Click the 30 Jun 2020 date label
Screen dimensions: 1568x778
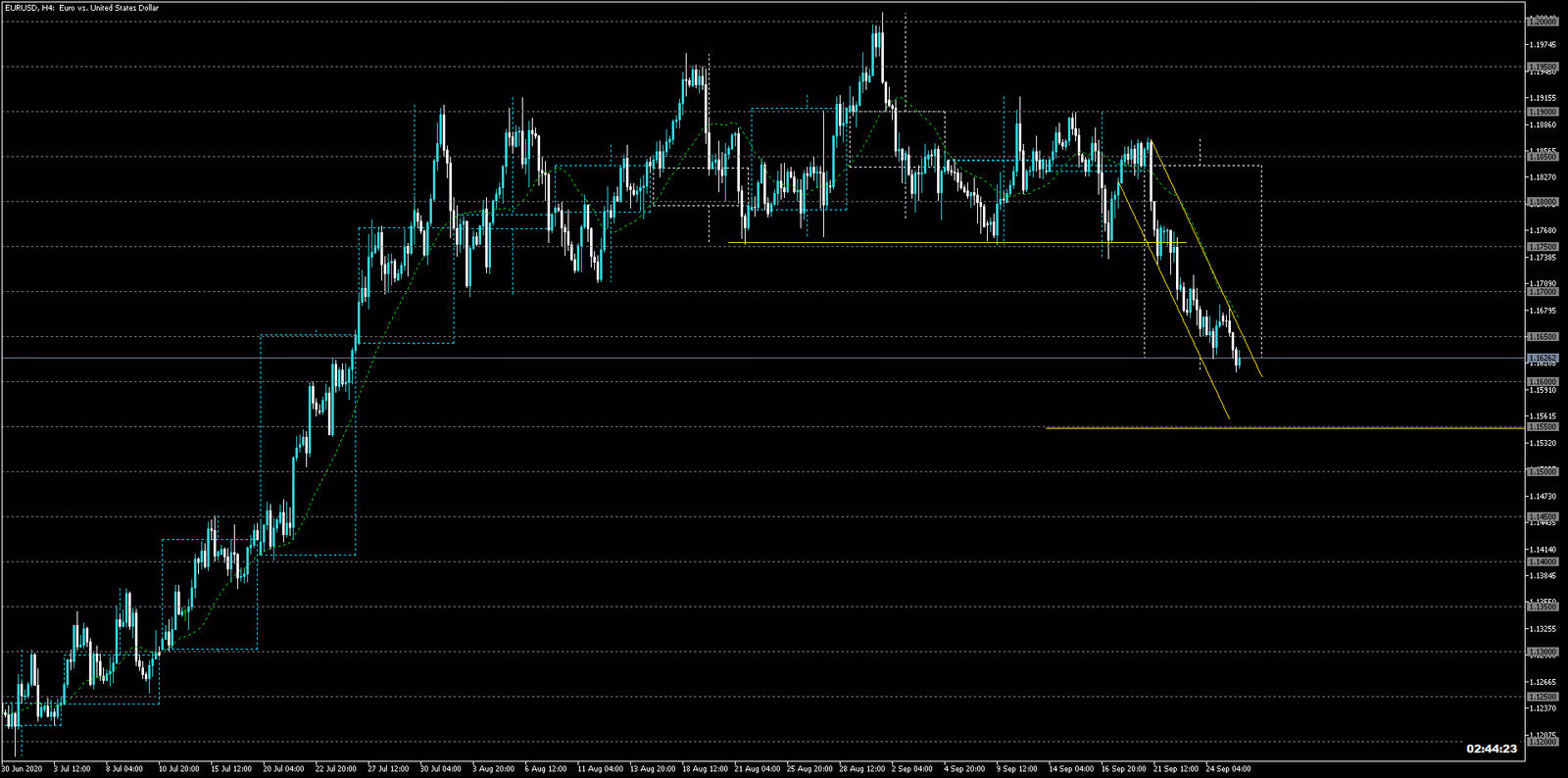coord(22,769)
